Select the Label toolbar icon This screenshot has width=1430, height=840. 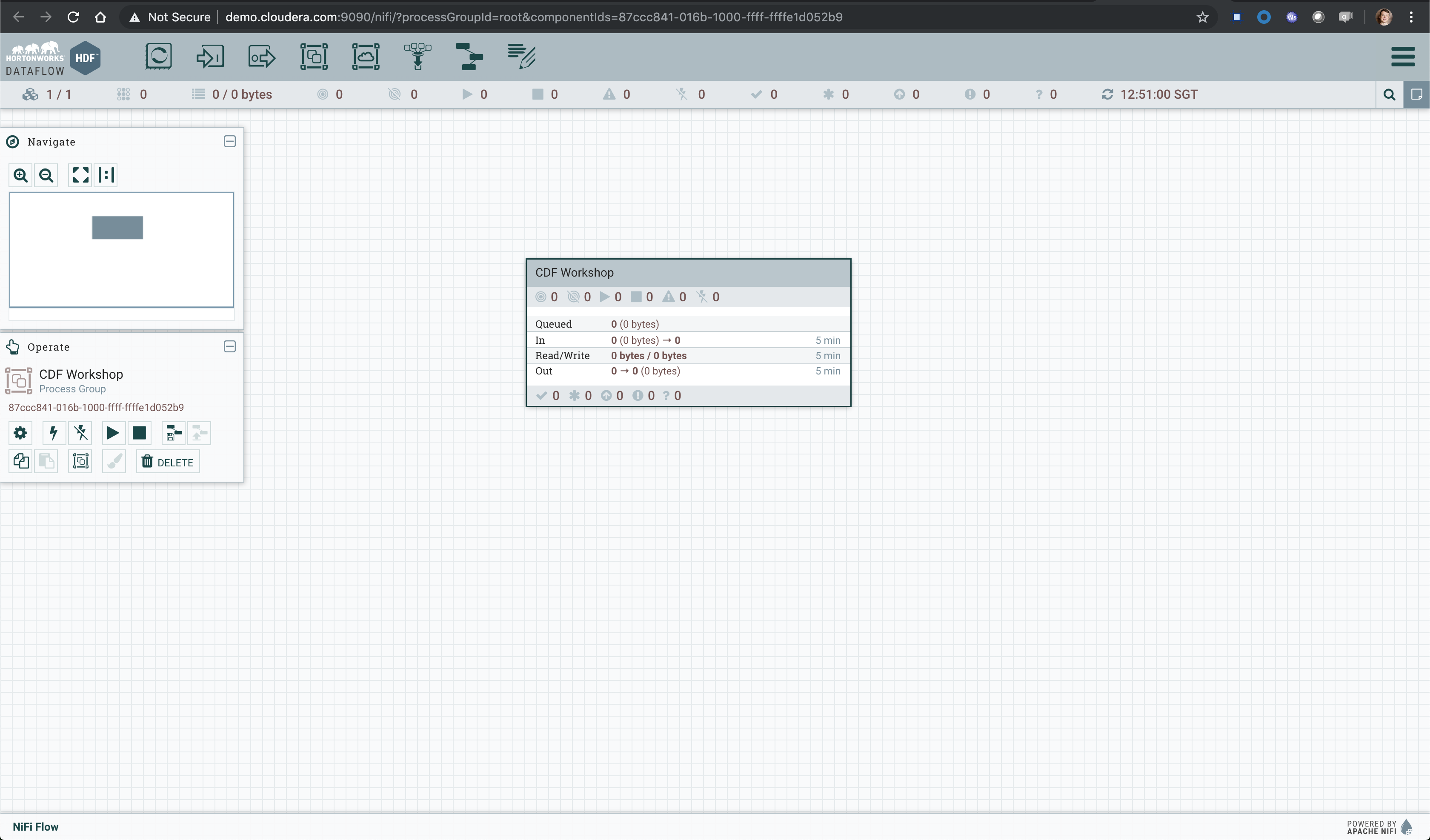[x=521, y=56]
